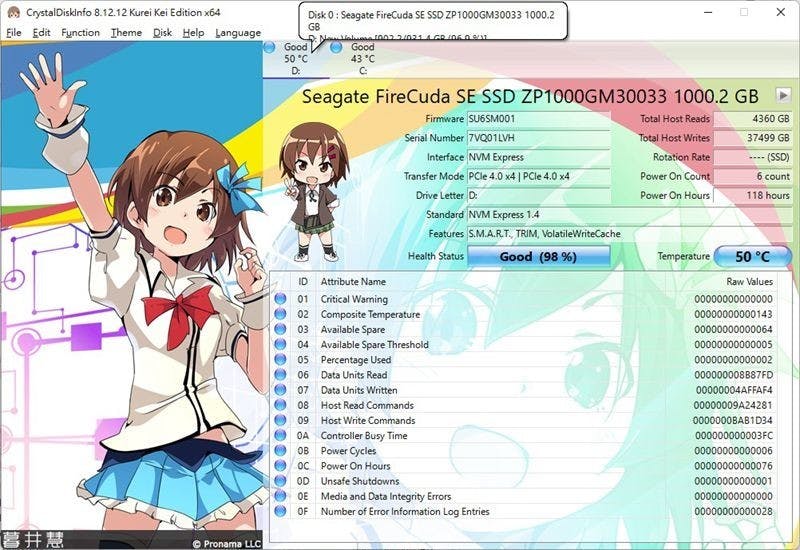Screen dimensions: 800x550
Task: Open the Theme menu
Action: (127, 33)
